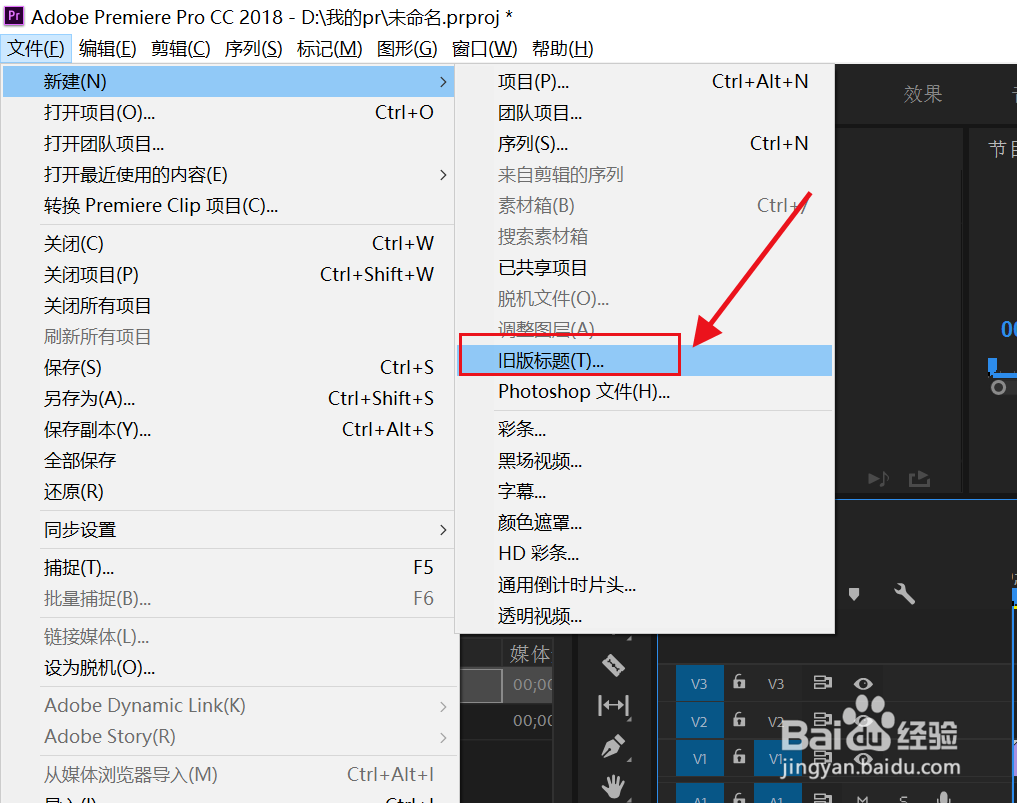Choose 旧版标题(T)... in the submenu

point(645,361)
